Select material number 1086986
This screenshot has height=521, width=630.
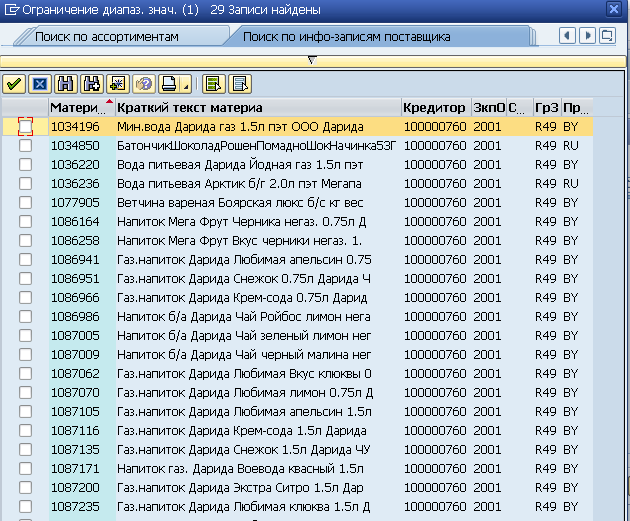[75, 317]
